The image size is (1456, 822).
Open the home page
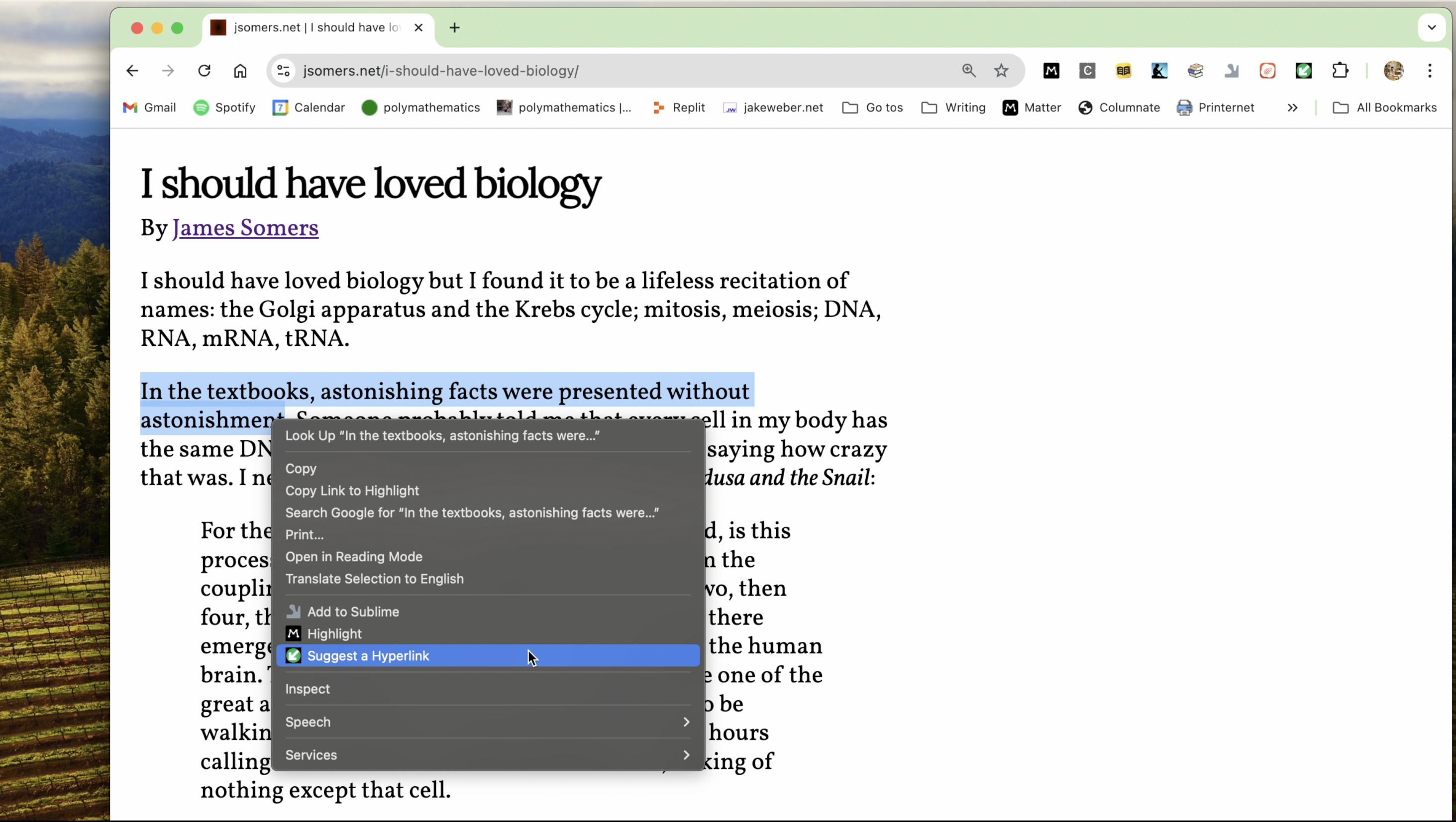[x=240, y=71]
